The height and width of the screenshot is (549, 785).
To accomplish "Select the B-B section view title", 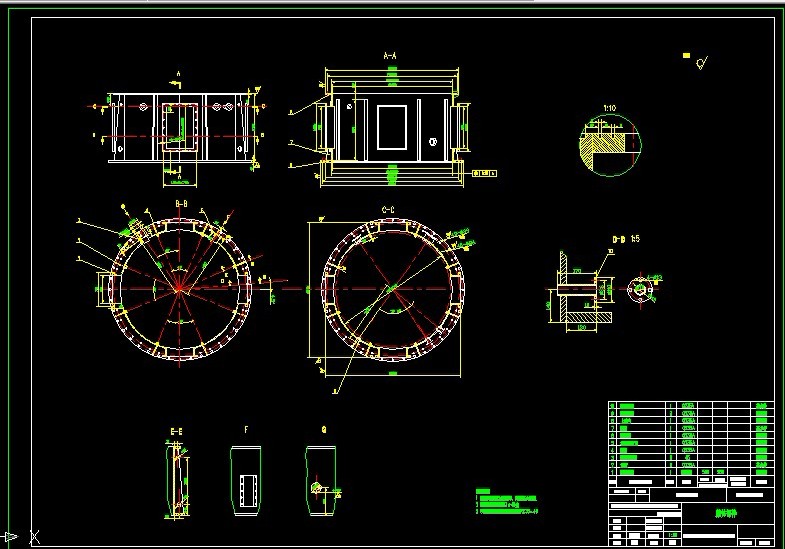I will (x=181, y=204).
